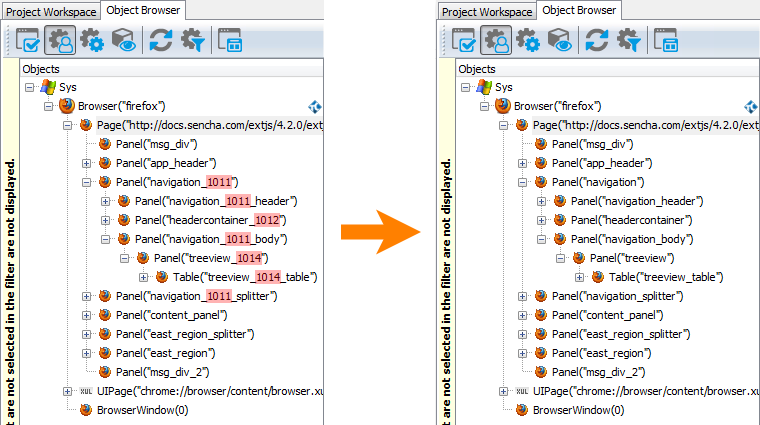Select Panel("navigation_1011_body") in left tree
The height and width of the screenshot is (425, 760).
[211, 239]
